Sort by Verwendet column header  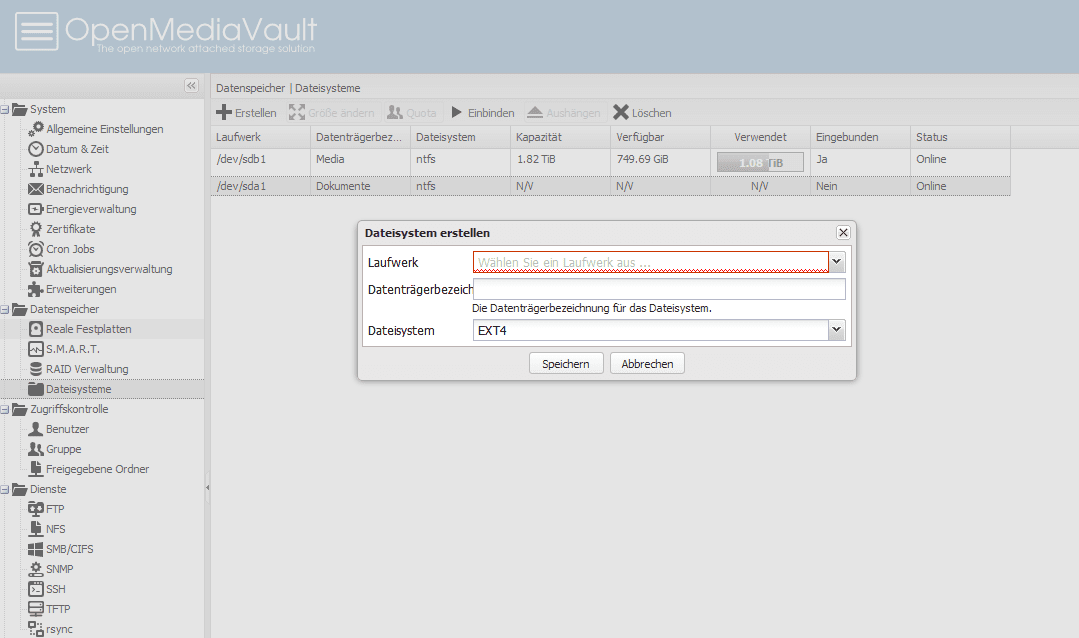760,137
